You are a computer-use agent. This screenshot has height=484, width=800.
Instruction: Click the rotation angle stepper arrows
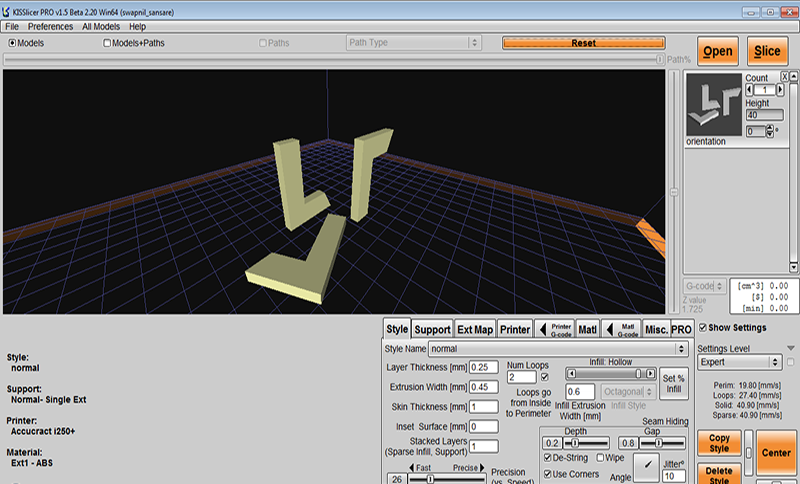(x=769, y=132)
